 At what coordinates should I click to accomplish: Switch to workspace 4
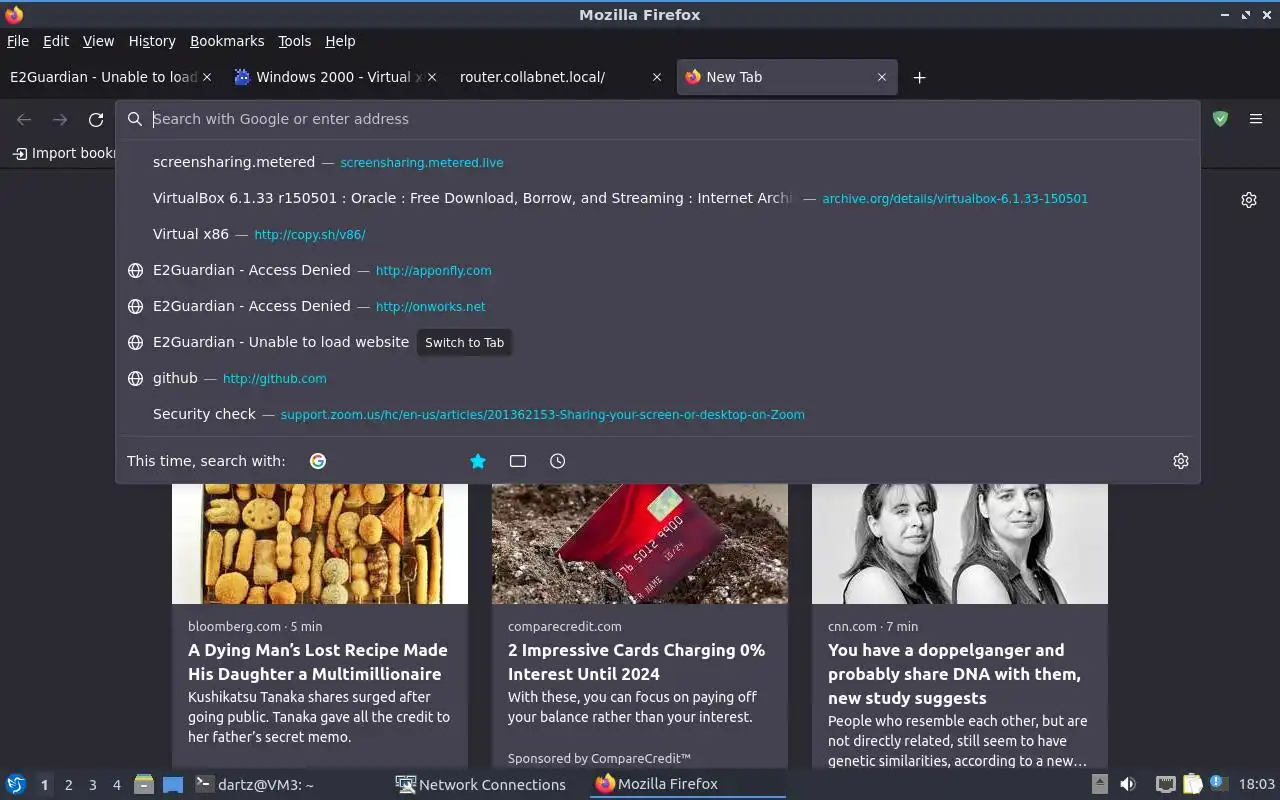tap(116, 785)
